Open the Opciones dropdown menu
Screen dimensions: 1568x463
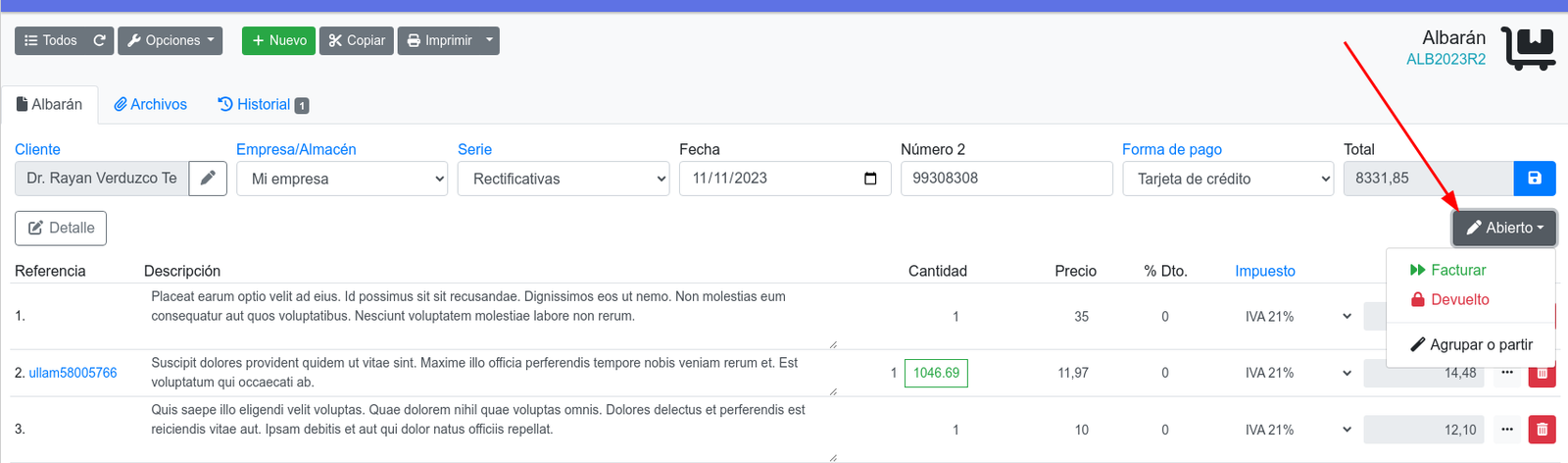(171, 40)
